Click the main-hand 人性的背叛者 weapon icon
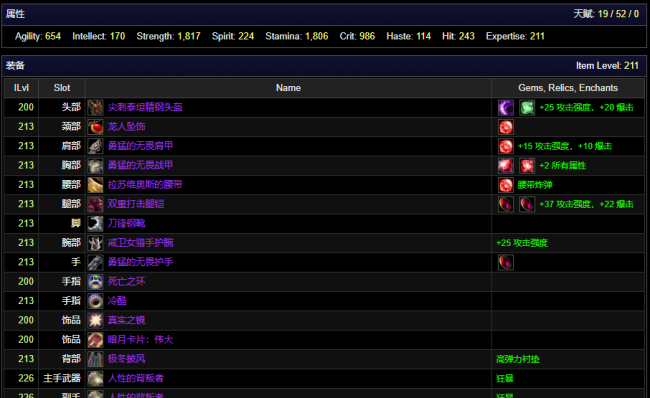Screen dimensions: 650x398 tap(95, 379)
